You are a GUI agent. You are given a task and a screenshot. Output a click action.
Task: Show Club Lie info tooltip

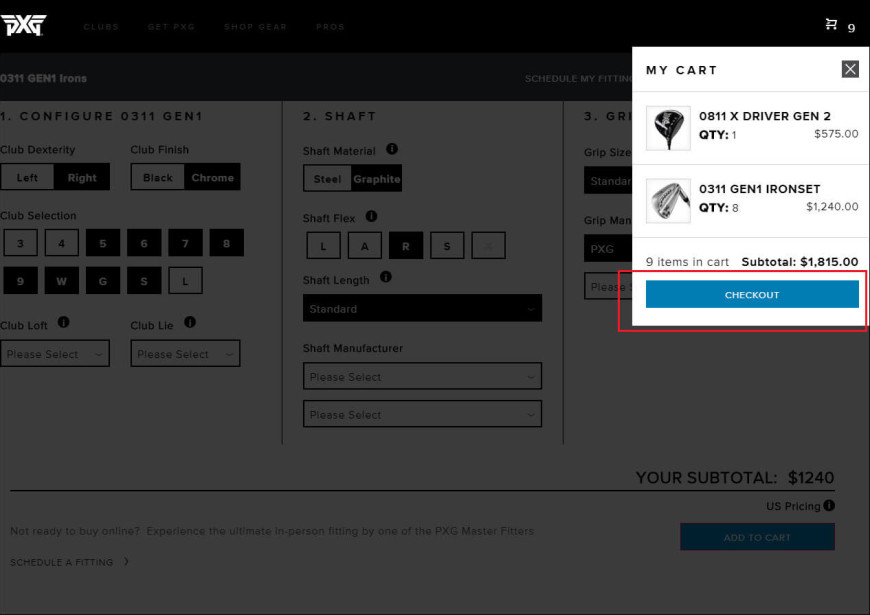190,322
